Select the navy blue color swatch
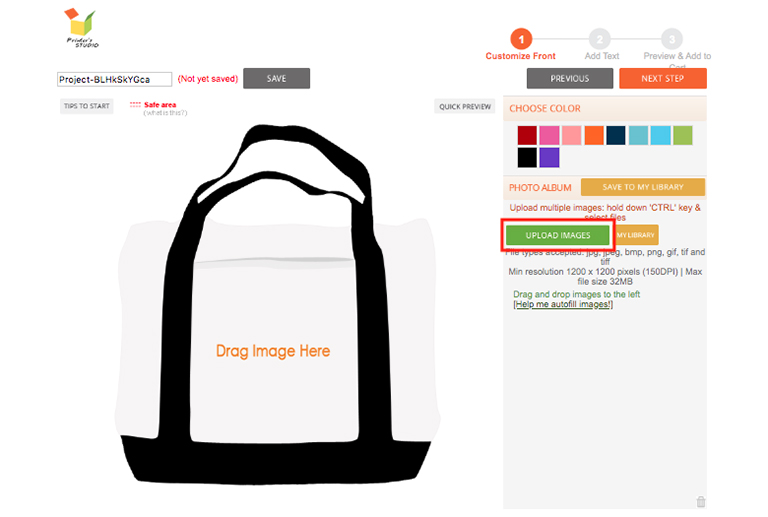The width and height of the screenshot is (768, 517). coord(616,135)
